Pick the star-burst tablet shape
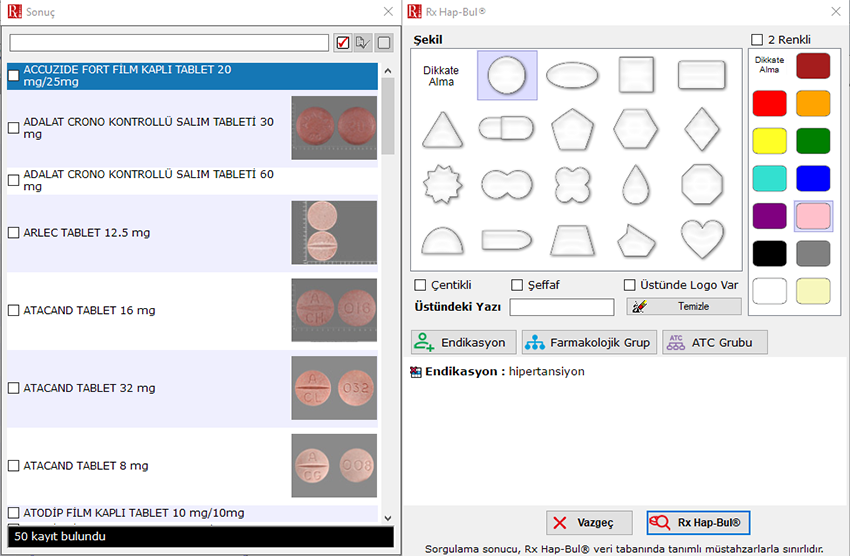Screen dimensions: 850x556 [441, 184]
